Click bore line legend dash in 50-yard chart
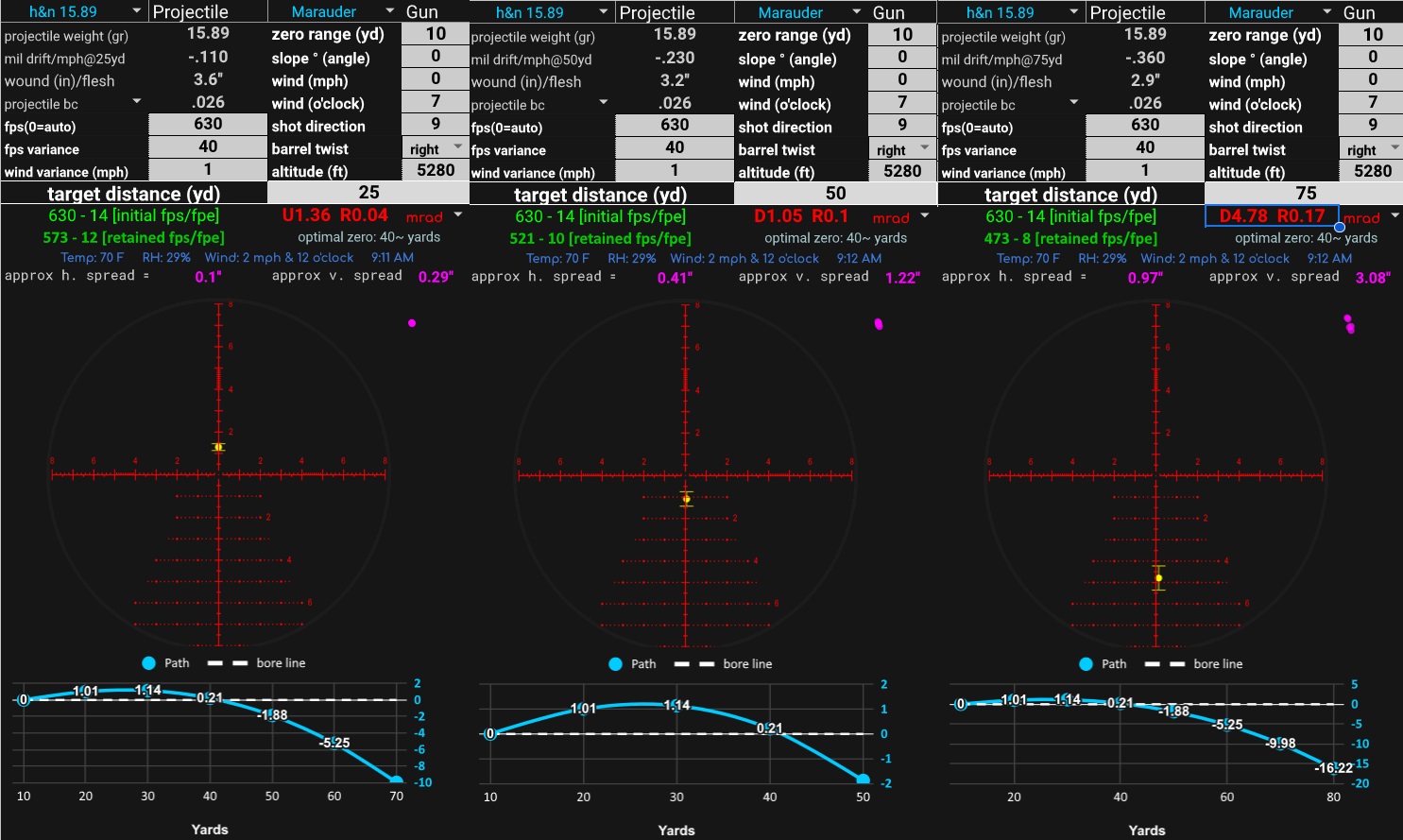This screenshot has height=840, width=1403. [x=694, y=664]
